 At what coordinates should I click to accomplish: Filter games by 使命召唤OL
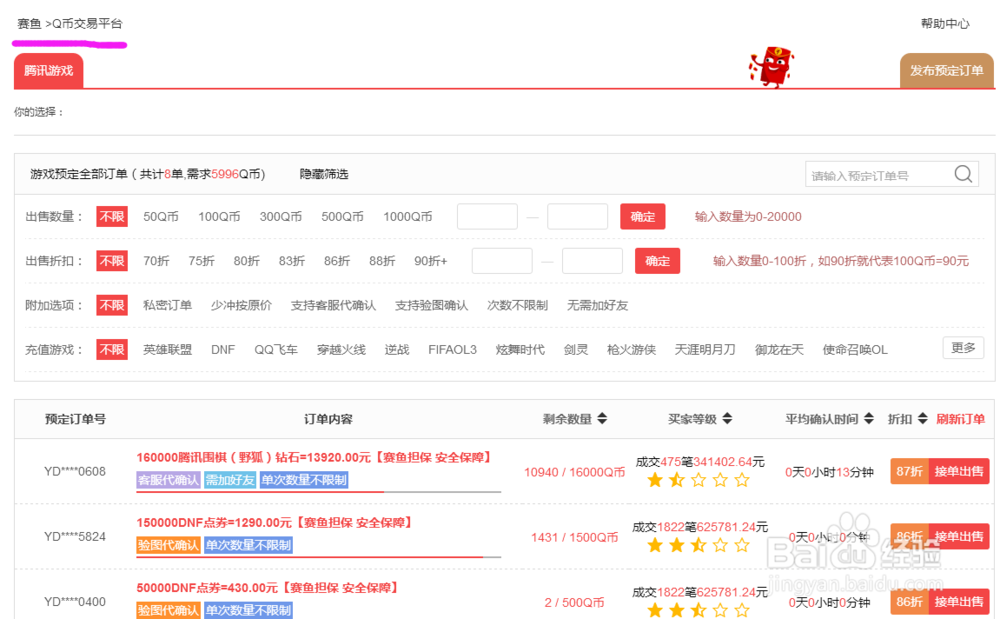[x=855, y=349]
